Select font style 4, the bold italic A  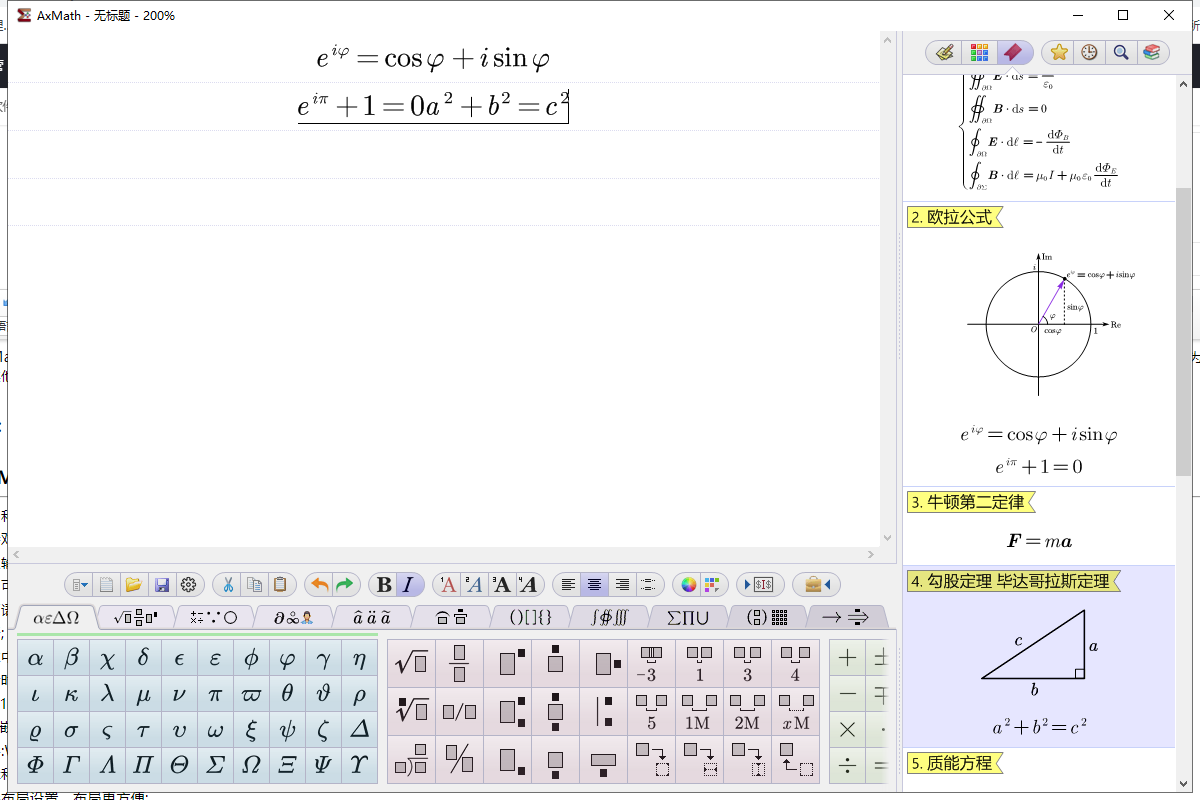(527, 584)
